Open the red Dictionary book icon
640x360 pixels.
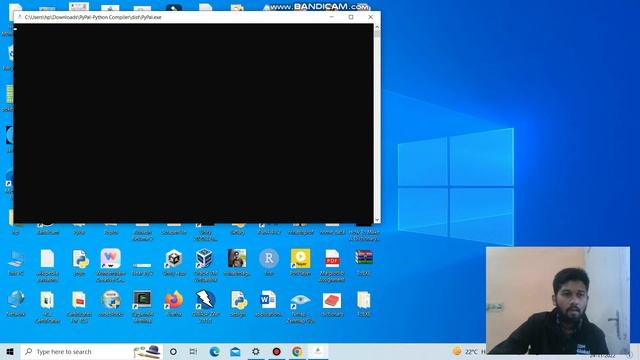332,301
